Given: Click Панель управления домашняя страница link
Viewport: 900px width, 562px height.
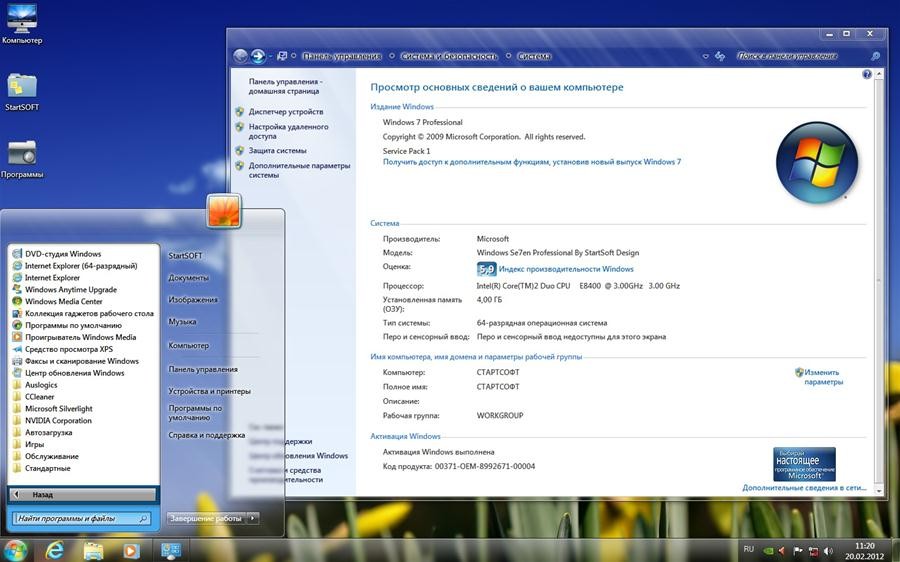Looking at the screenshot, I should coord(285,86).
